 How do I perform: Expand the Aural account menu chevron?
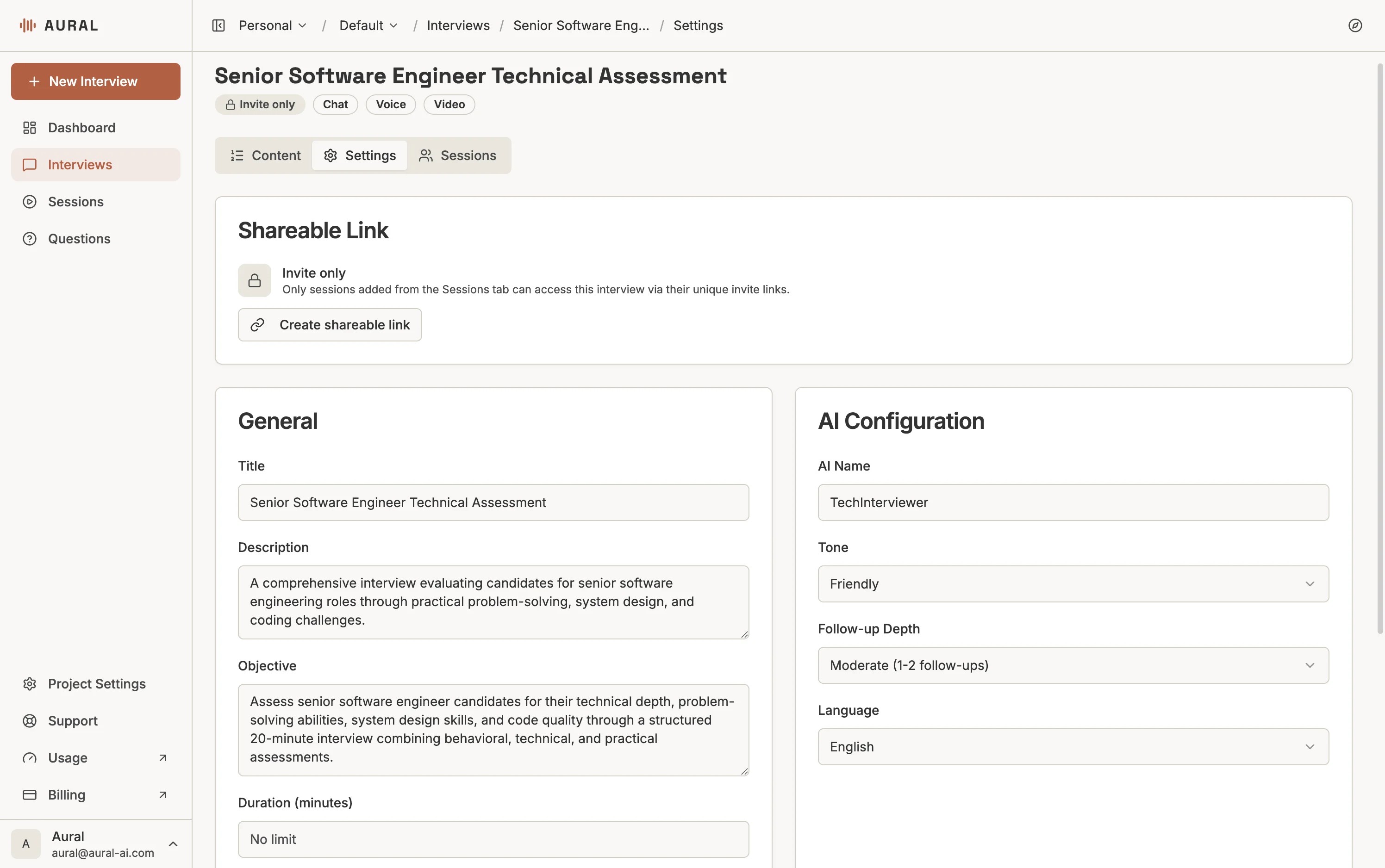173,844
